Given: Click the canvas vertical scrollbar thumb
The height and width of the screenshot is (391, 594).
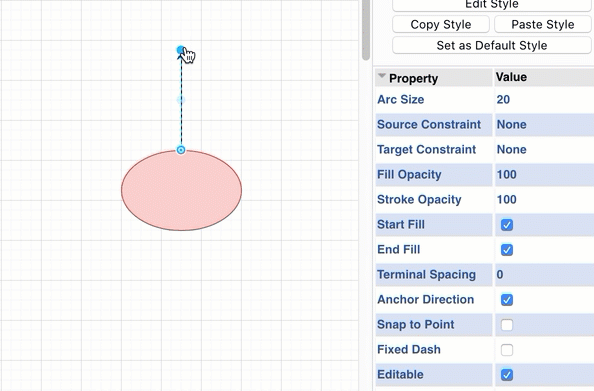Looking at the screenshot, I should tap(366, 30).
